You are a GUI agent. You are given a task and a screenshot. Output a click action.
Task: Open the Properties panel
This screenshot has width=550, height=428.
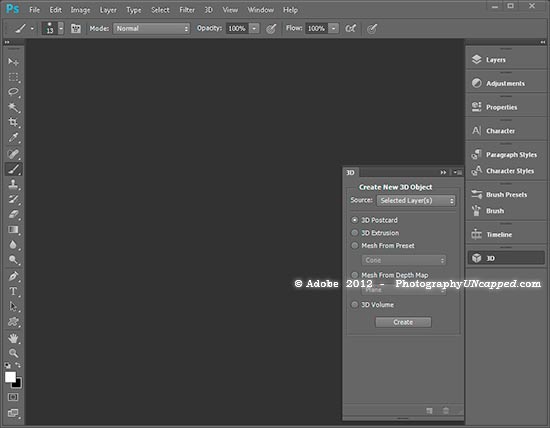click(506, 107)
